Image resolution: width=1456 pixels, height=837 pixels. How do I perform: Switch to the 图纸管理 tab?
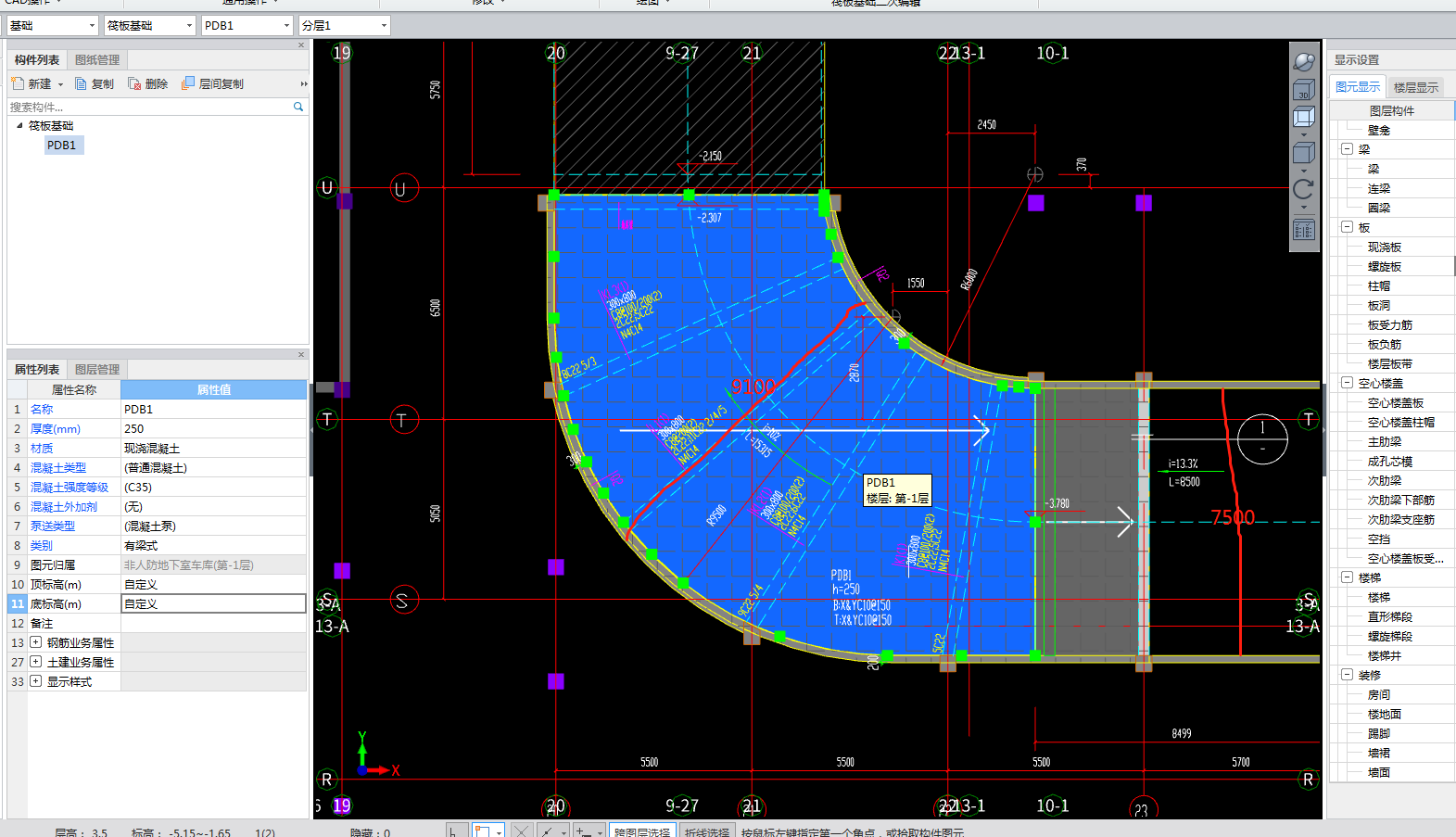97,59
